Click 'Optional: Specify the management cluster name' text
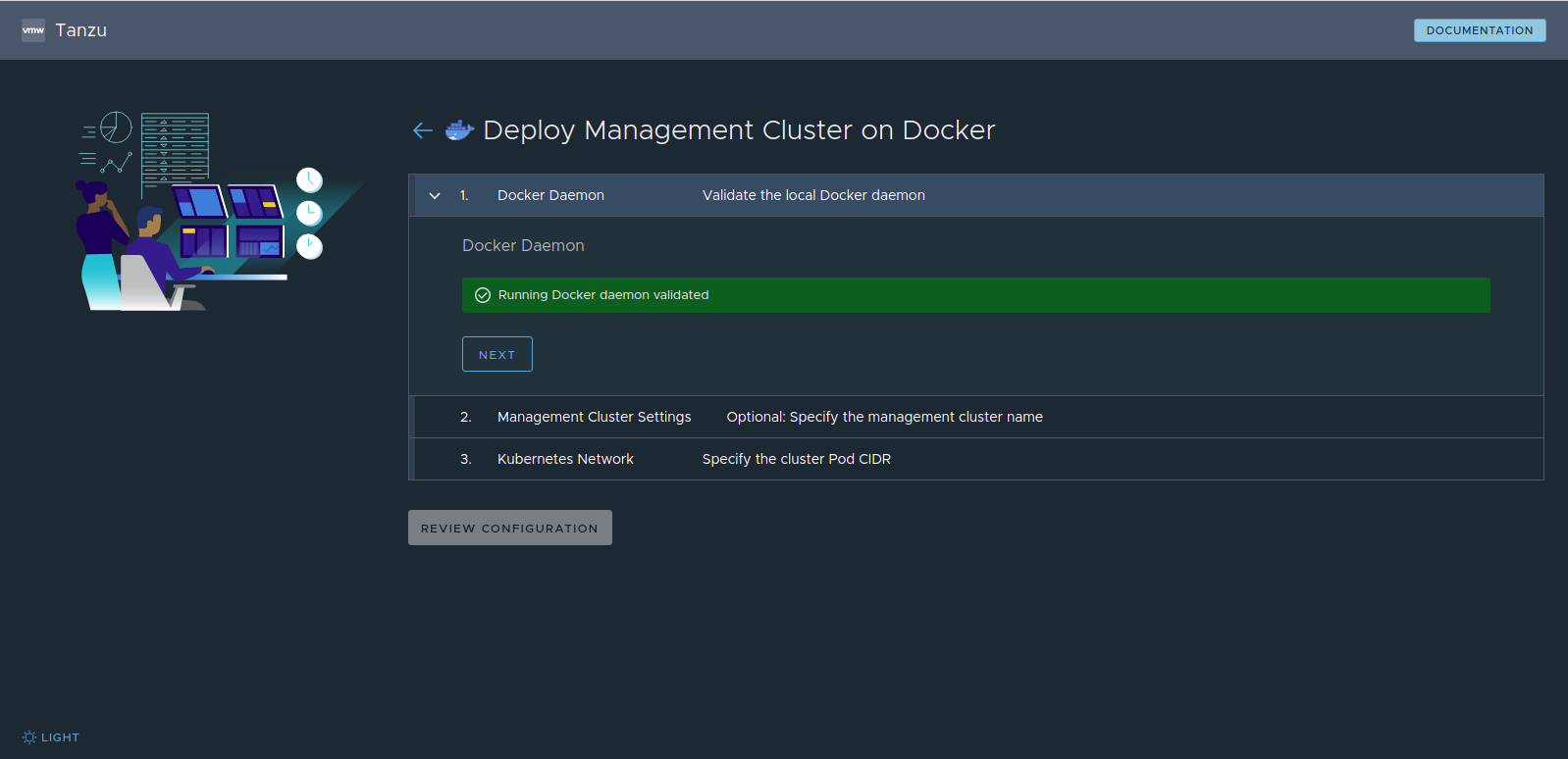Viewport: 1568px width, 759px height. click(x=884, y=417)
